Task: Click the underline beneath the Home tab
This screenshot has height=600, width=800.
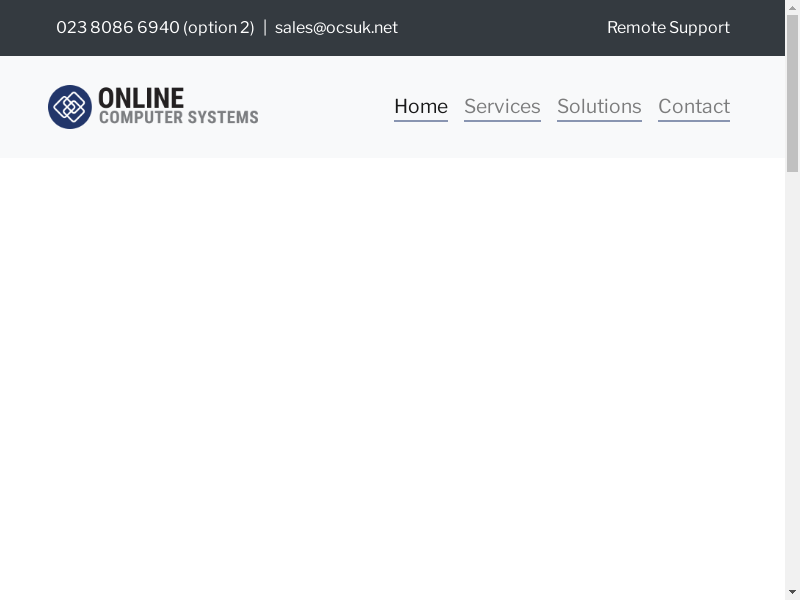Action: [x=420, y=121]
